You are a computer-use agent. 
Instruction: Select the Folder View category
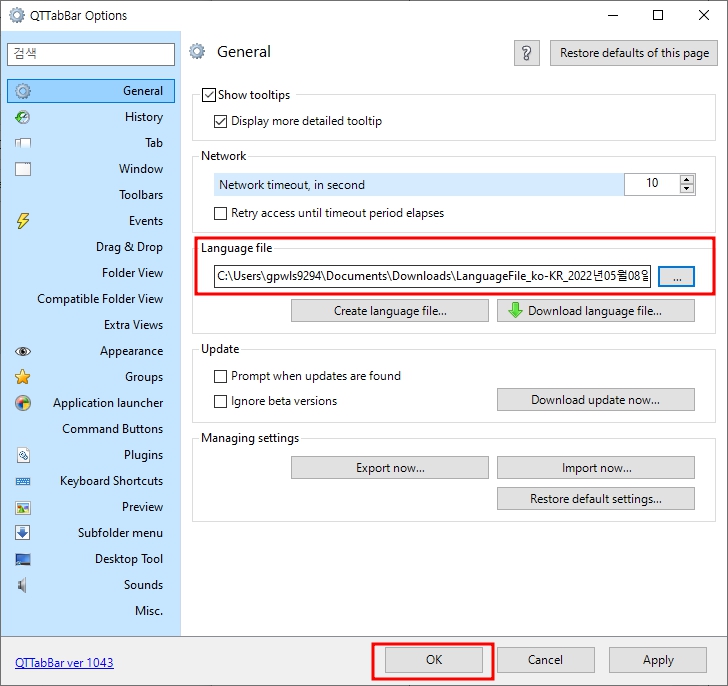[91, 273]
